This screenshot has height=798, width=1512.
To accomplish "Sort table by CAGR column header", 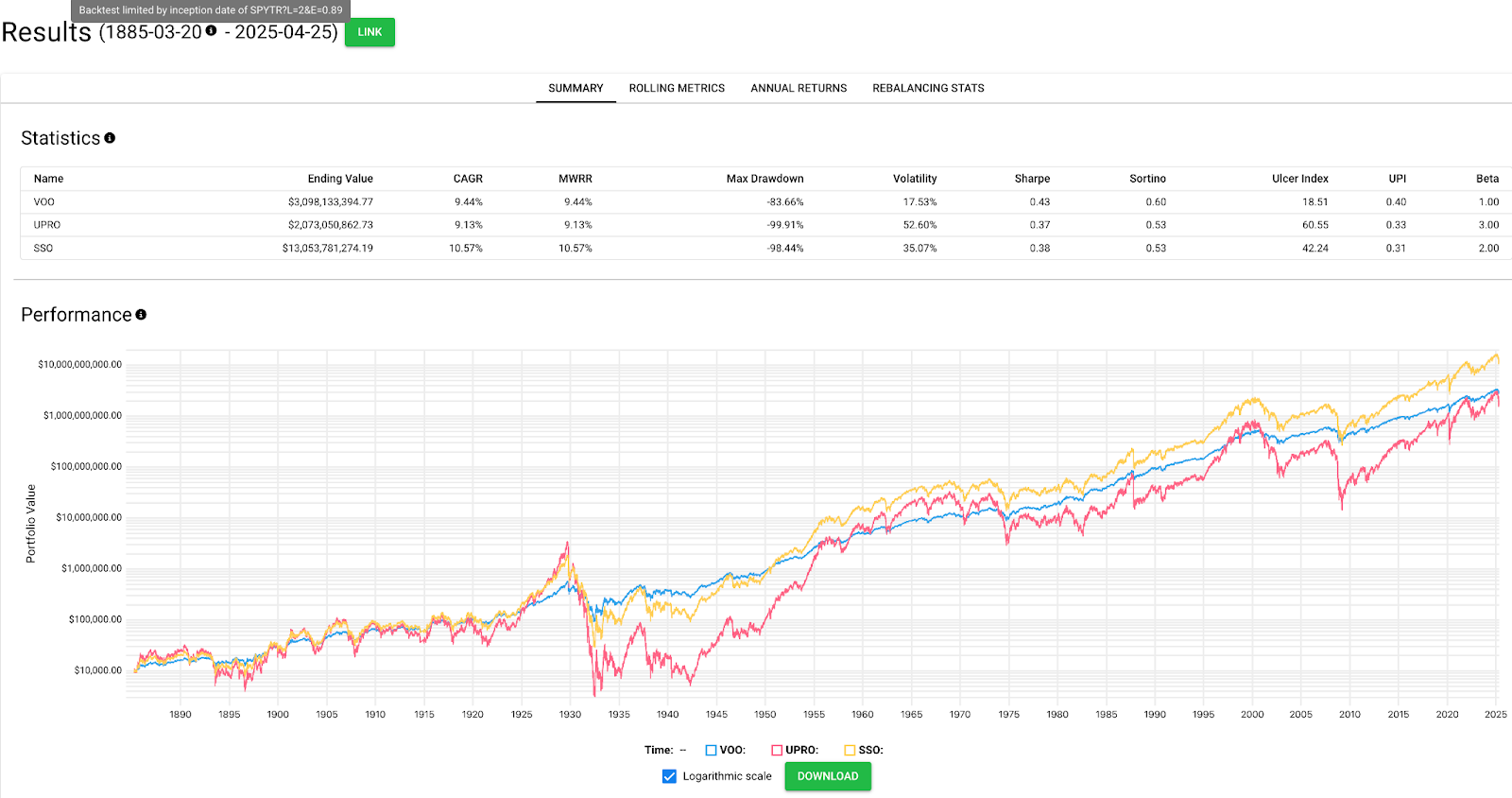I will pos(468,179).
